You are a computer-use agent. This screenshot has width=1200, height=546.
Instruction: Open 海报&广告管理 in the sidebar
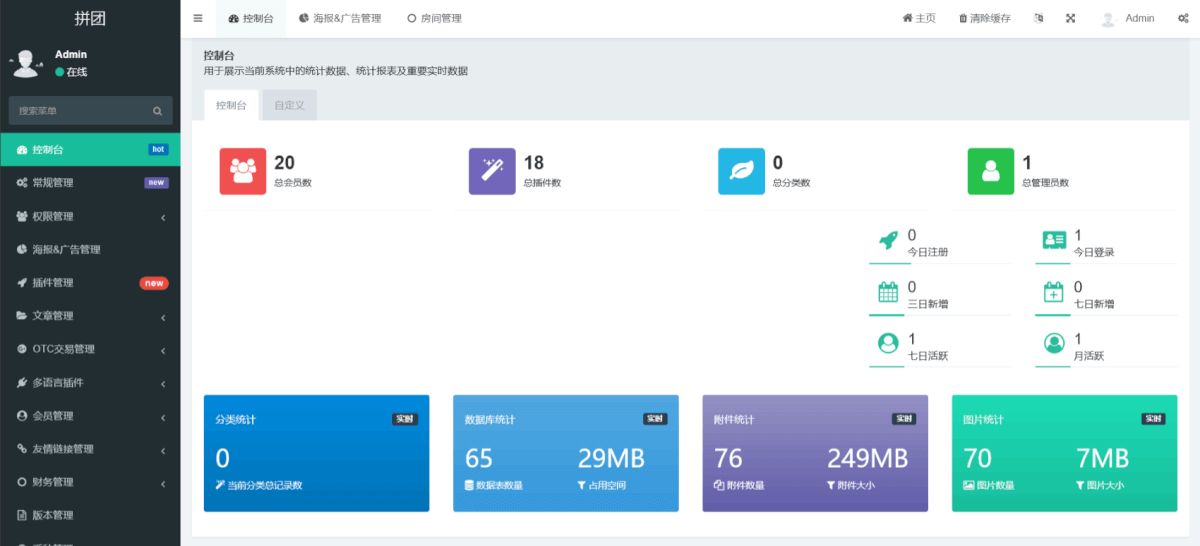(90, 249)
